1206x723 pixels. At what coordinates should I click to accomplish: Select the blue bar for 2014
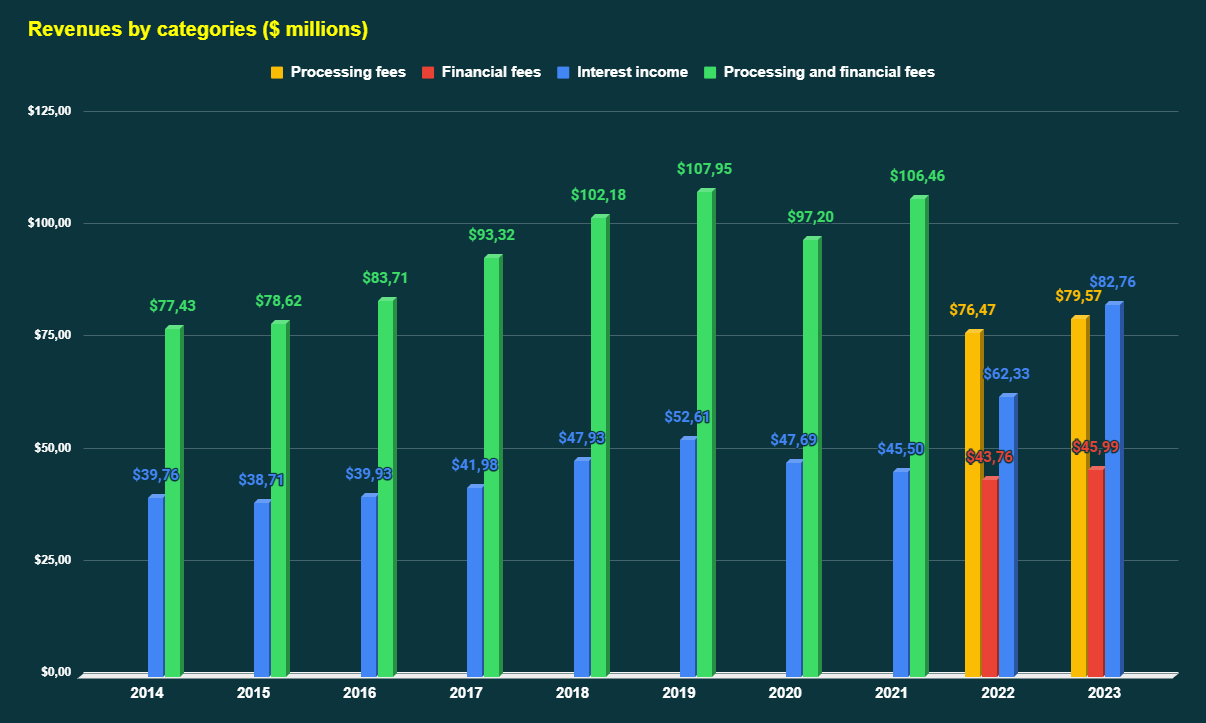pos(157,580)
